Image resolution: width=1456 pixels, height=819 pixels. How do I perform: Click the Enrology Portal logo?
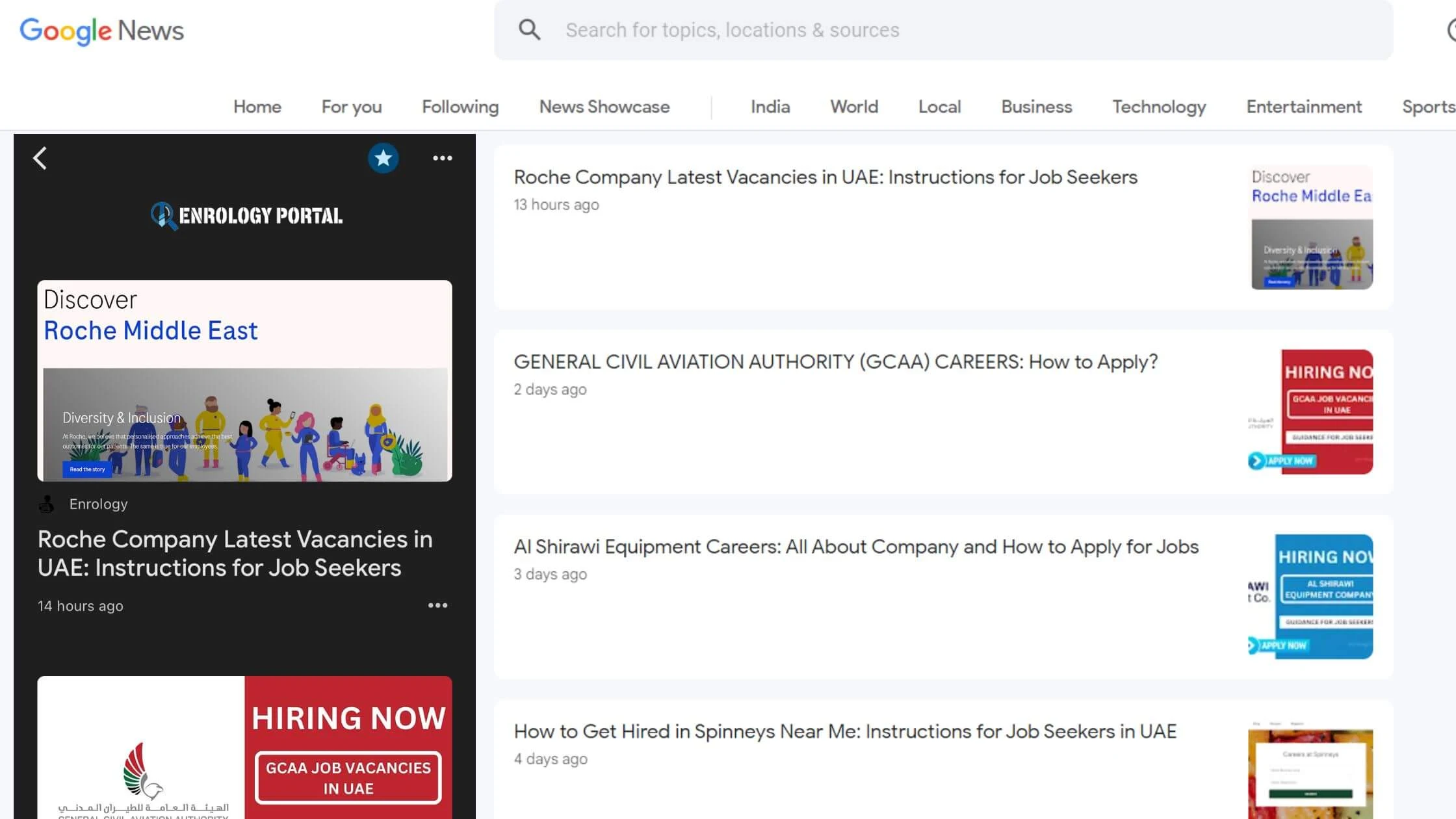tap(246, 216)
